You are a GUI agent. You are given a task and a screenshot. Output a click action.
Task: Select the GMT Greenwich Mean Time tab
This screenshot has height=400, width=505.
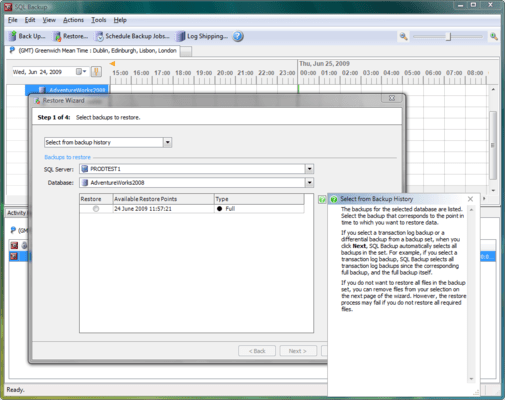tap(93, 51)
